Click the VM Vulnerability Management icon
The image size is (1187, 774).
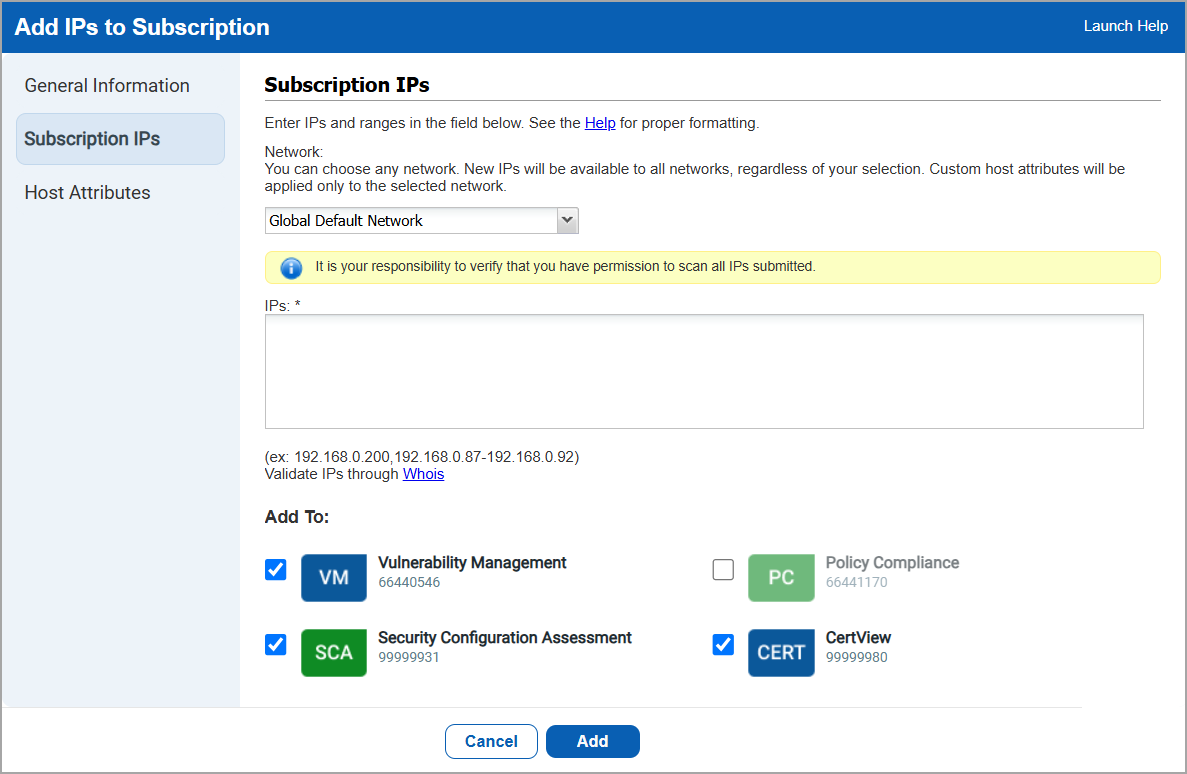point(333,577)
